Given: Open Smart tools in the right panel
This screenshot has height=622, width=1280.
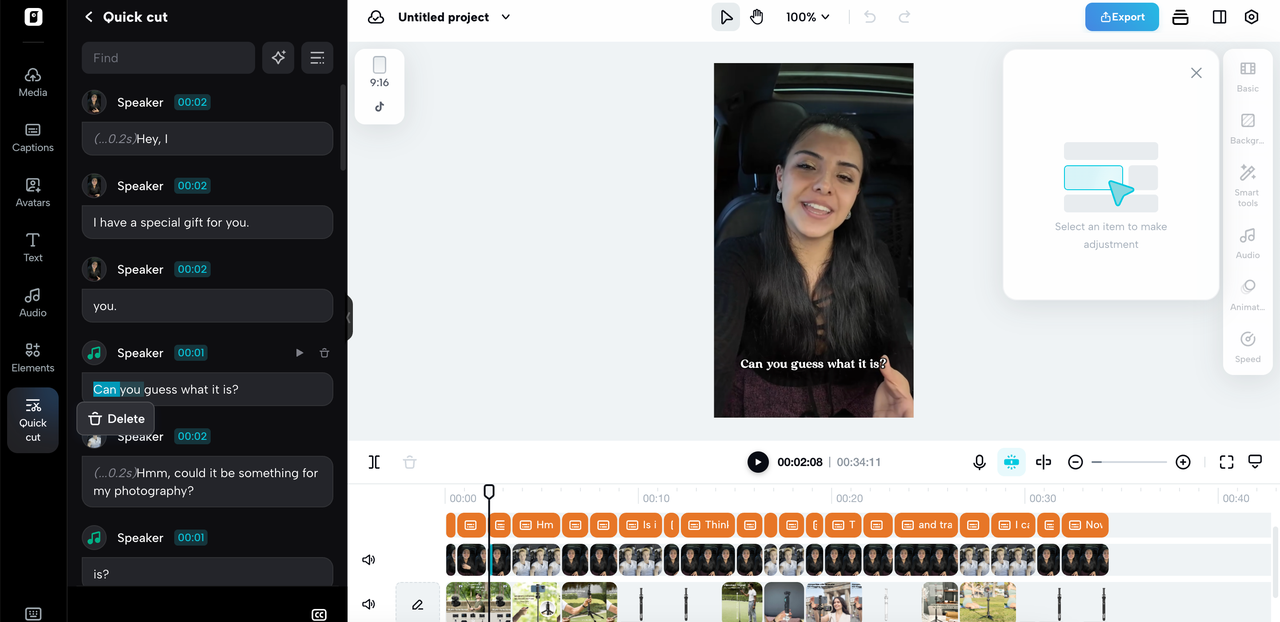Looking at the screenshot, I should (x=1247, y=183).
